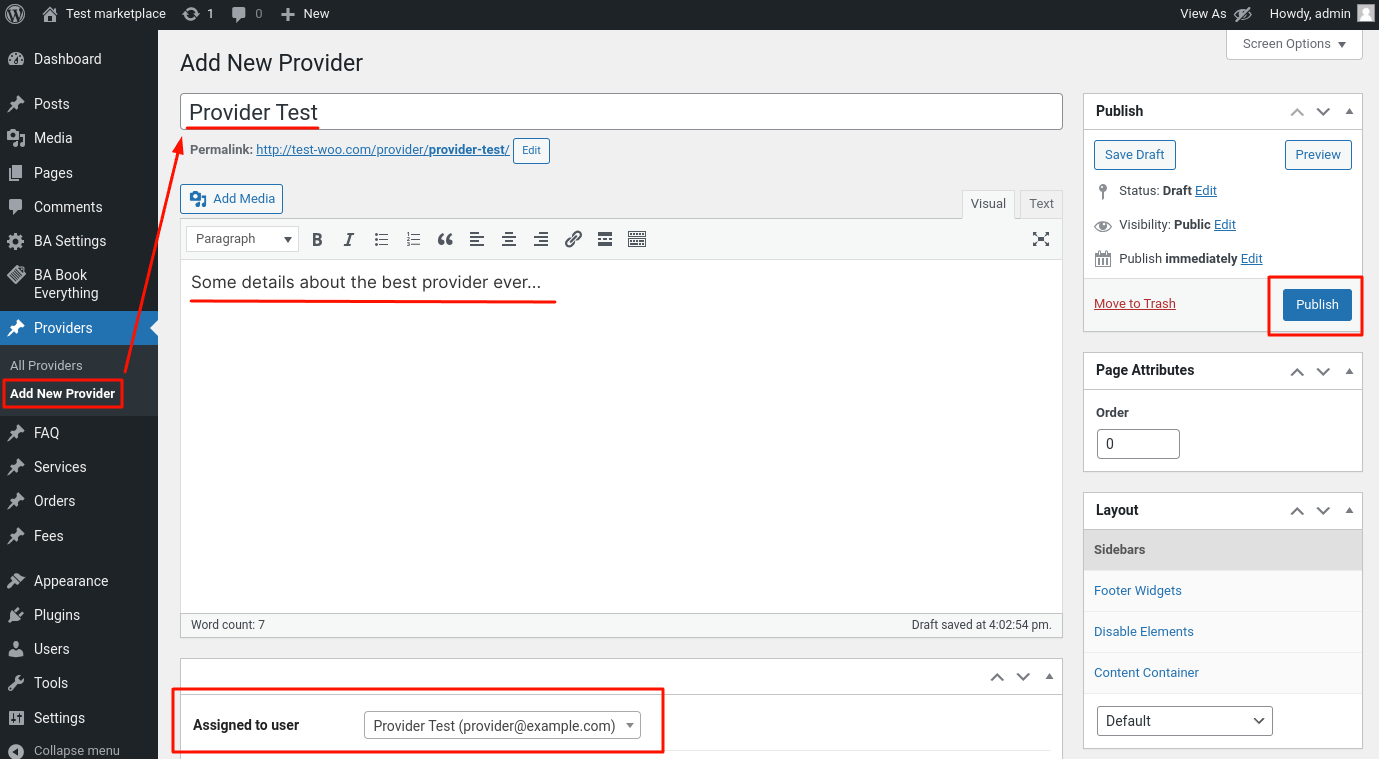This screenshot has width=1379, height=759.
Task: Switch to the Text editor tab
Action: point(1041,203)
